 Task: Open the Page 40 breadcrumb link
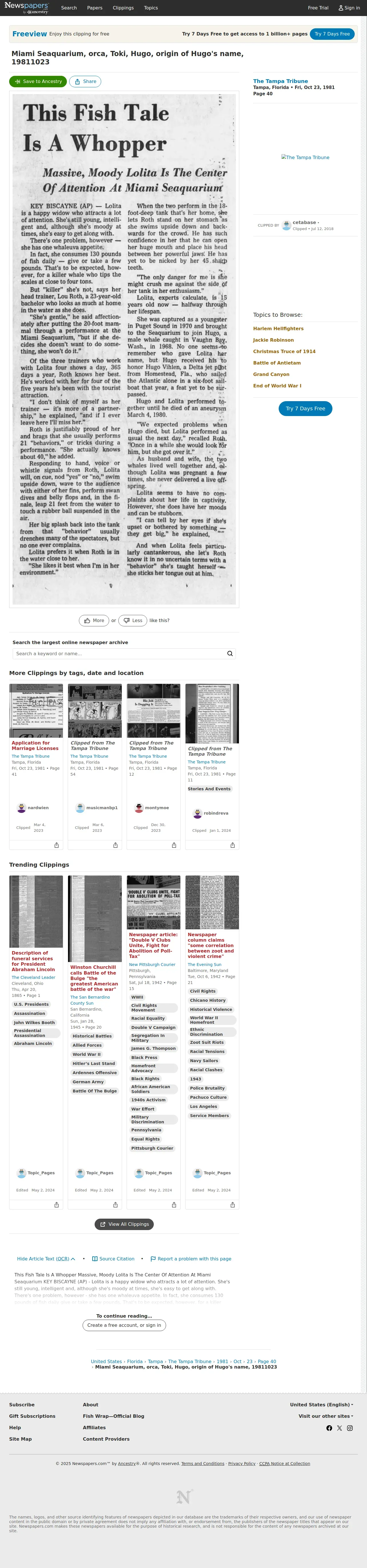click(267, 1362)
